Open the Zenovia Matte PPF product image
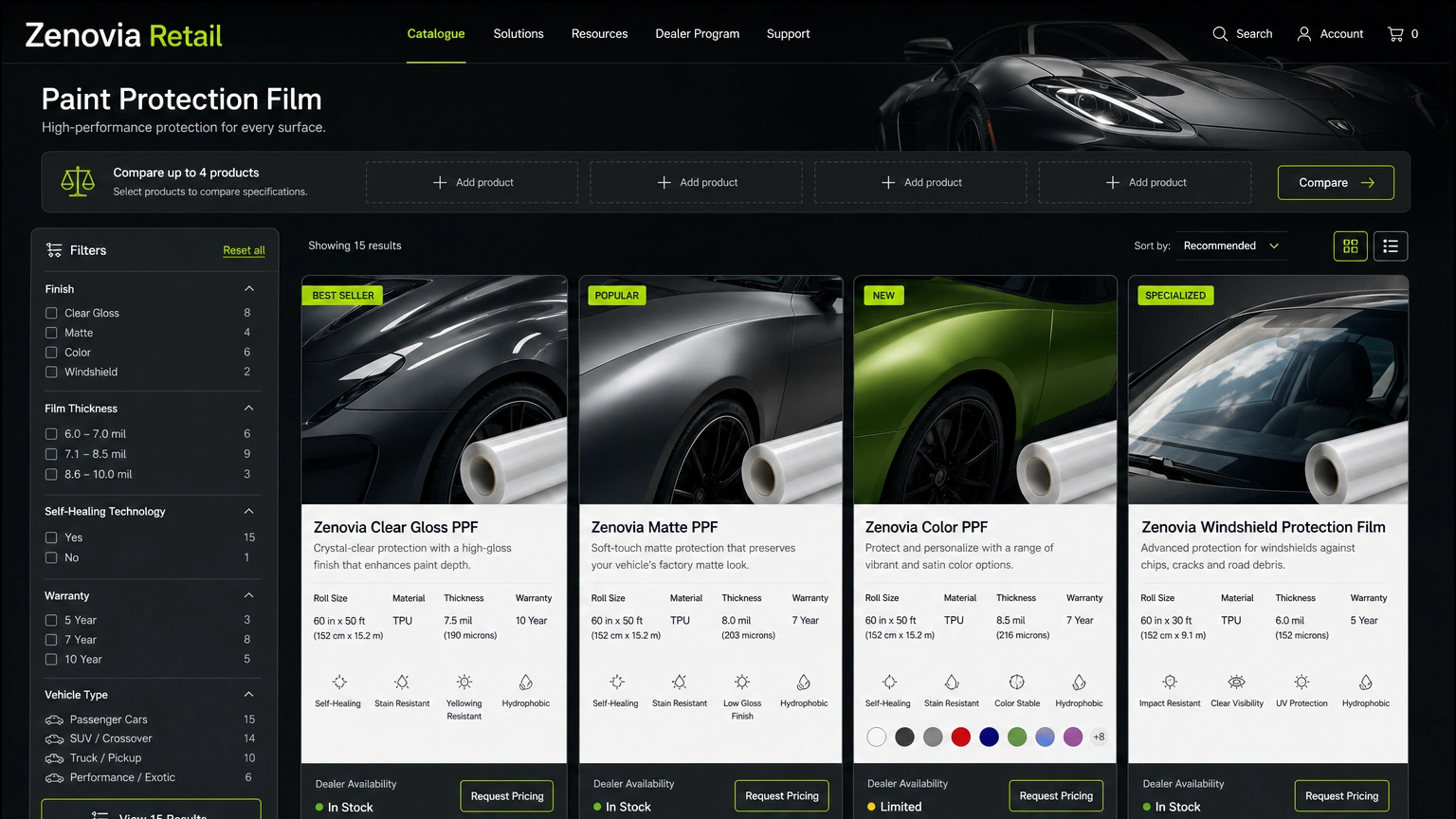The height and width of the screenshot is (819, 1456). click(x=711, y=390)
